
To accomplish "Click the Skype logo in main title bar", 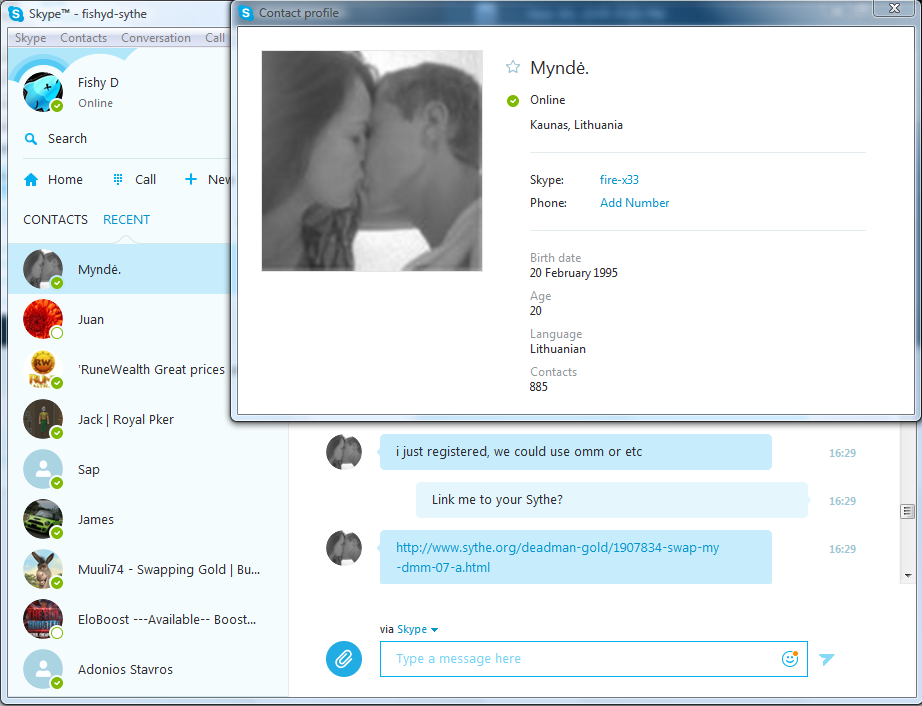I will pos(16,14).
